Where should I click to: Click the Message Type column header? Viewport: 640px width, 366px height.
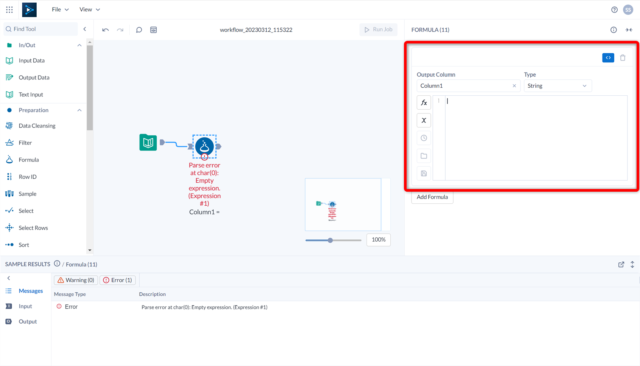point(70,294)
